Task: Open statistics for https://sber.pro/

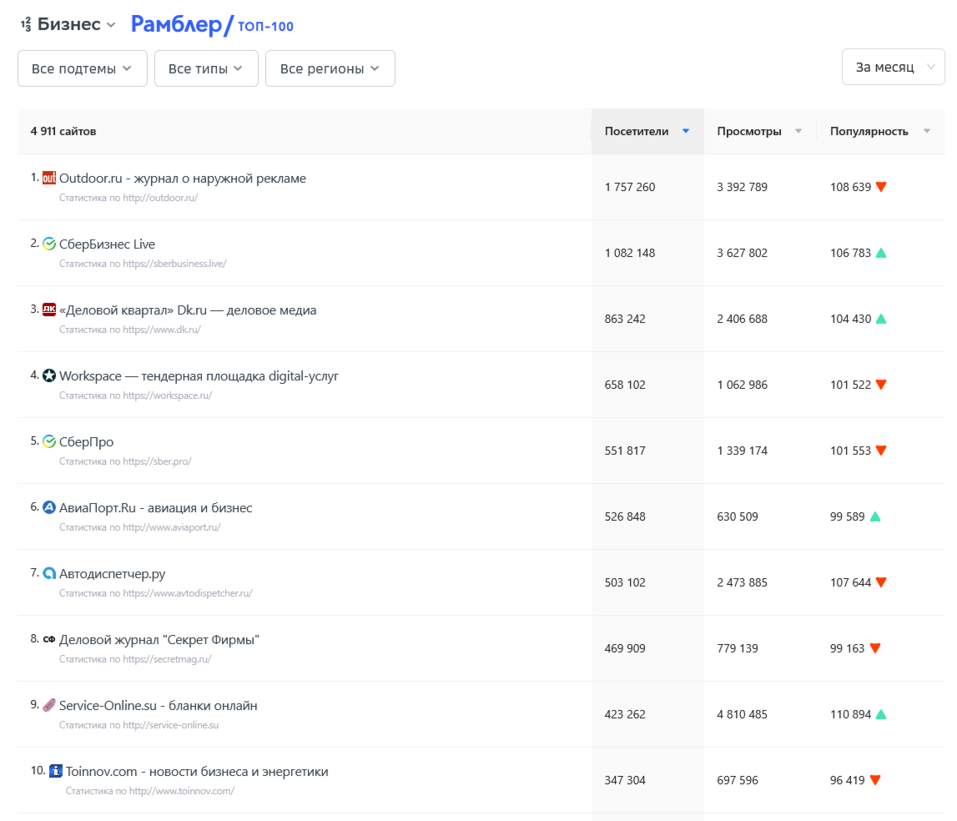Action: 125,461
